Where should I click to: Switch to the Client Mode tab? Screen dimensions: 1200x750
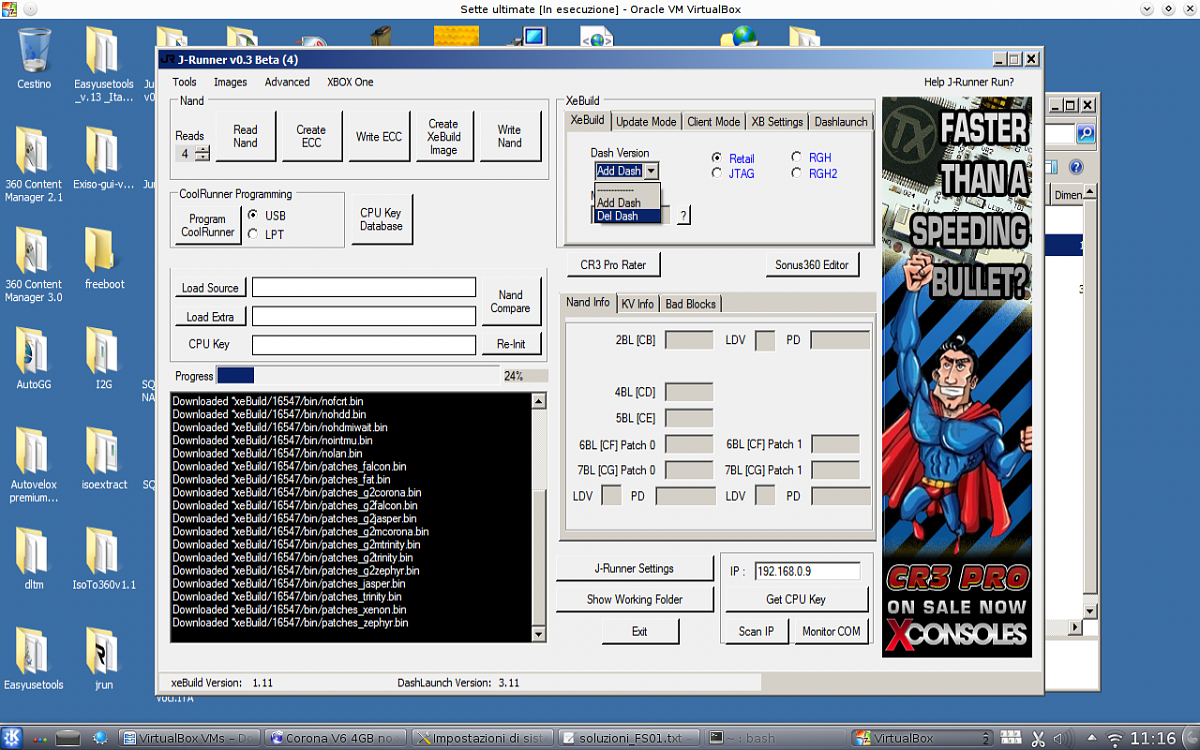point(714,122)
